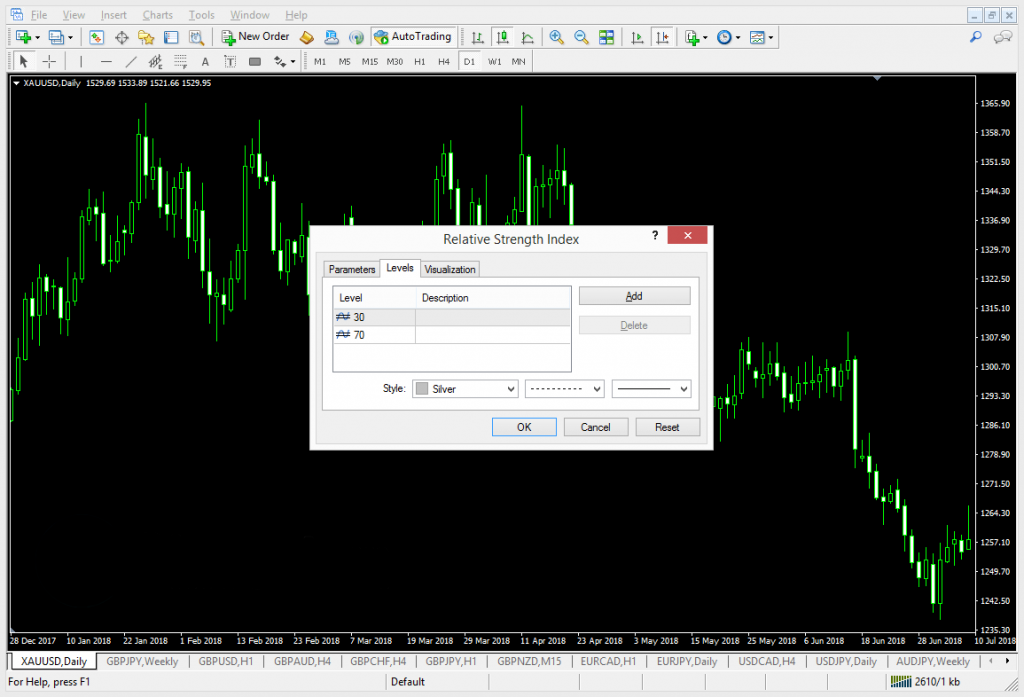Zoom out on the chart
The height and width of the screenshot is (697, 1024).
[x=581, y=37]
